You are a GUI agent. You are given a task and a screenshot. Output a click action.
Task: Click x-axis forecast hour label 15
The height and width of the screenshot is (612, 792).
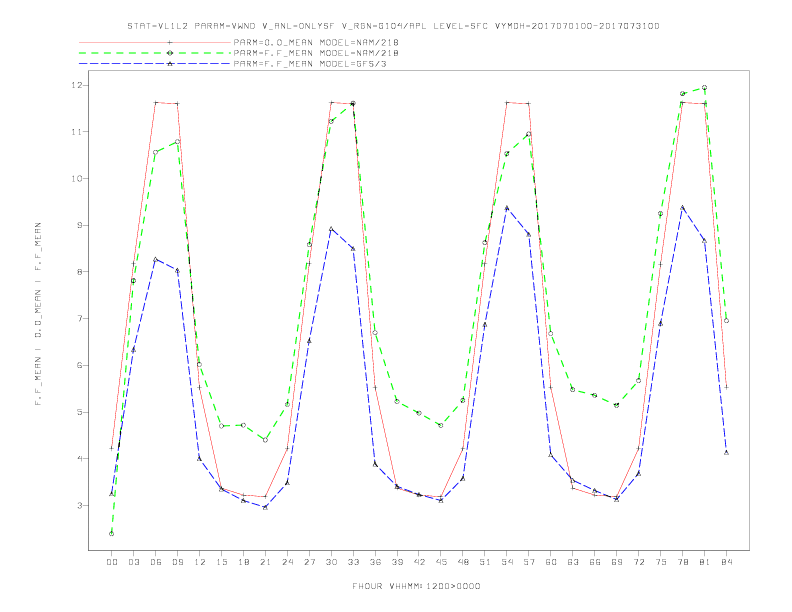coord(221,562)
